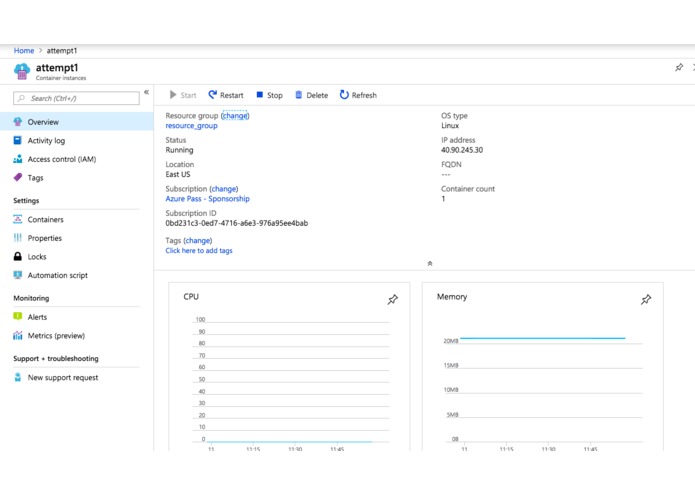Click the CPU chart title
The image size is (695, 494).
191,297
